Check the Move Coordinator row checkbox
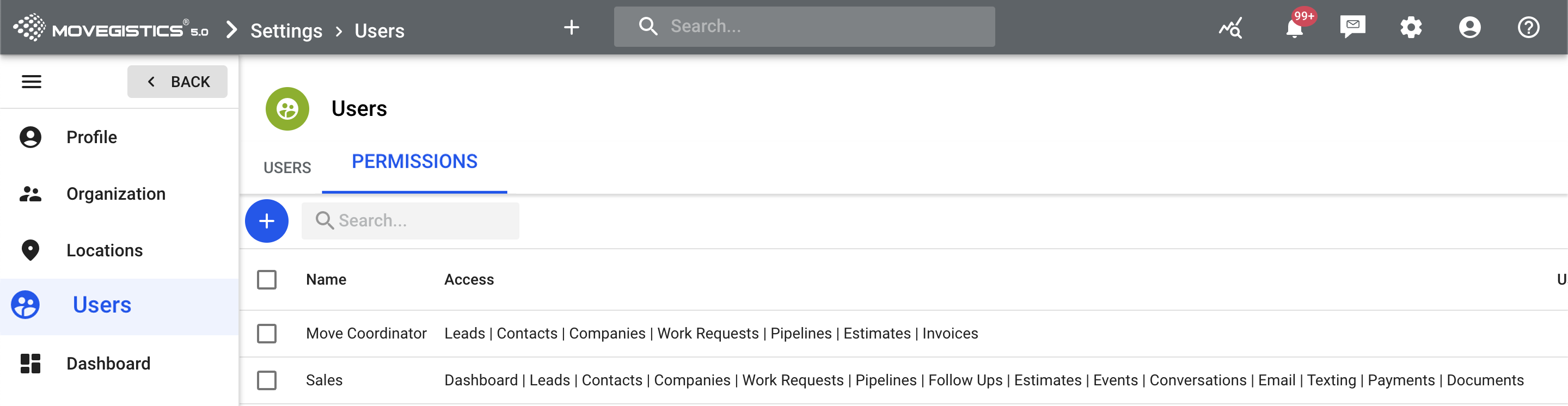The width and height of the screenshot is (1568, 406). (267, 334)
